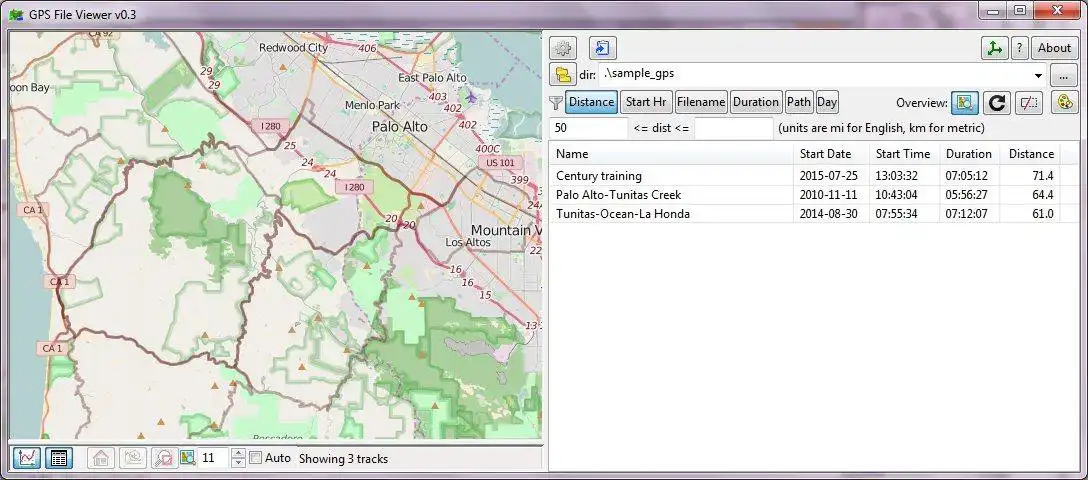
Task: Click the Menlo Park label on the map
Action: point(373,105)
